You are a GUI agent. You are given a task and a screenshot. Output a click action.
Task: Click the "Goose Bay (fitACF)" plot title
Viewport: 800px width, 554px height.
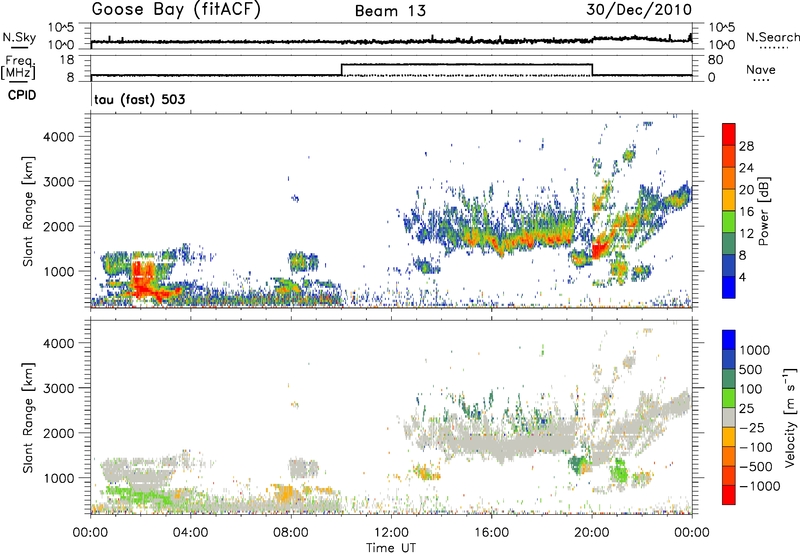(x=176, y=10)
